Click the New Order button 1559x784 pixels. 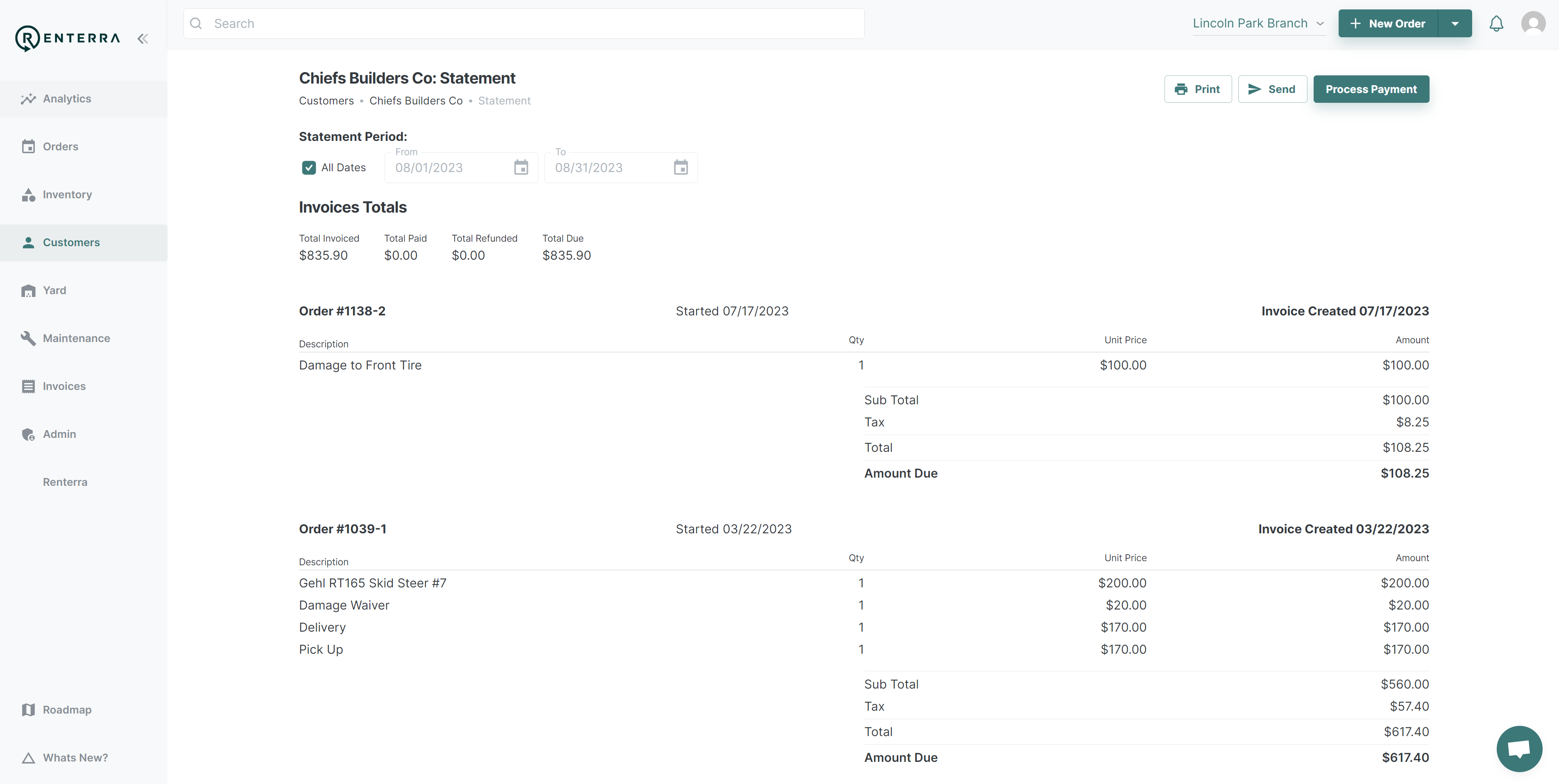click(x=1388, y=24)
